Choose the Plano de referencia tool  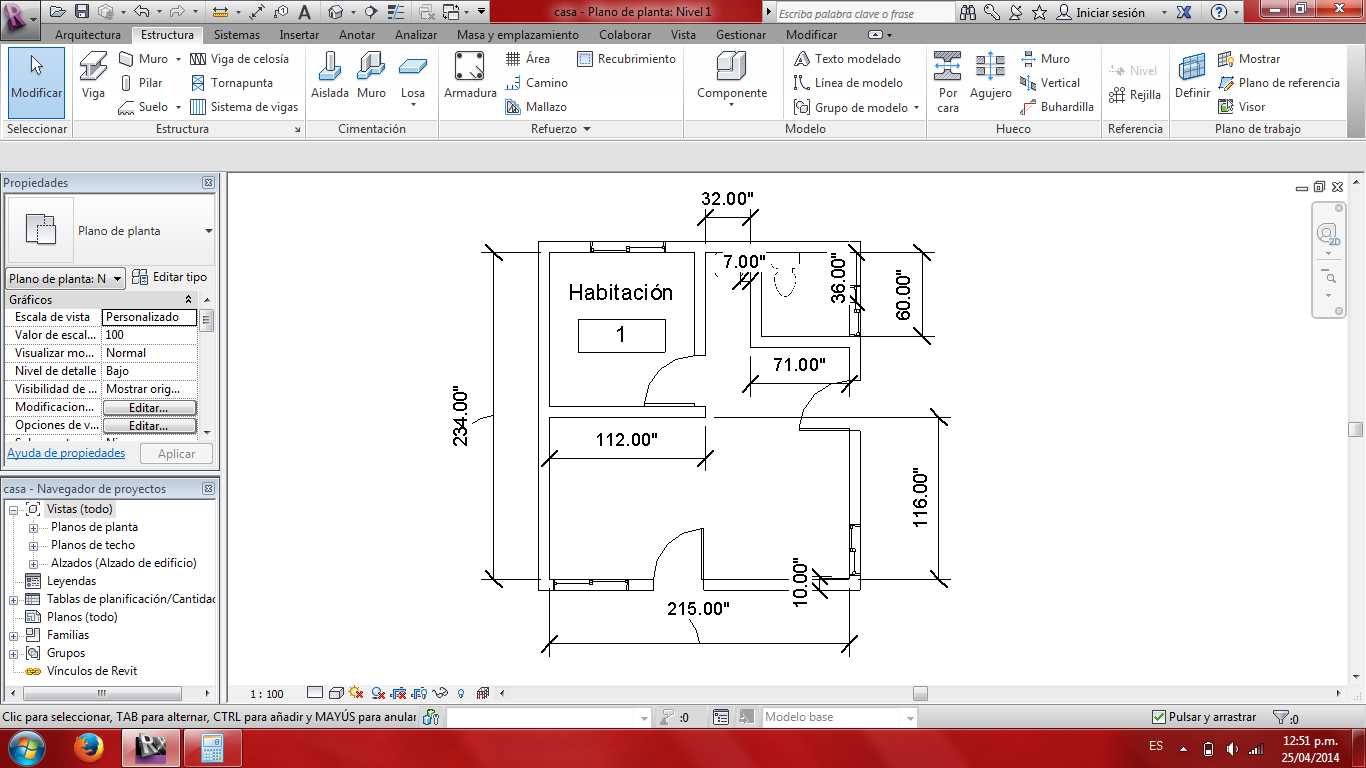[1279, 83]
